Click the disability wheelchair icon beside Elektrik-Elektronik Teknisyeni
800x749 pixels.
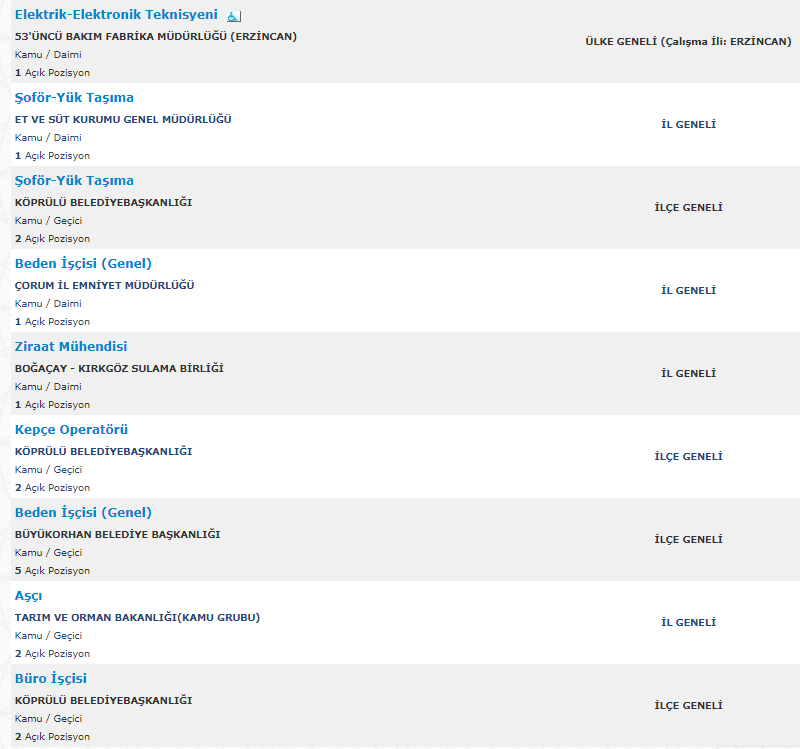point(234,16)
